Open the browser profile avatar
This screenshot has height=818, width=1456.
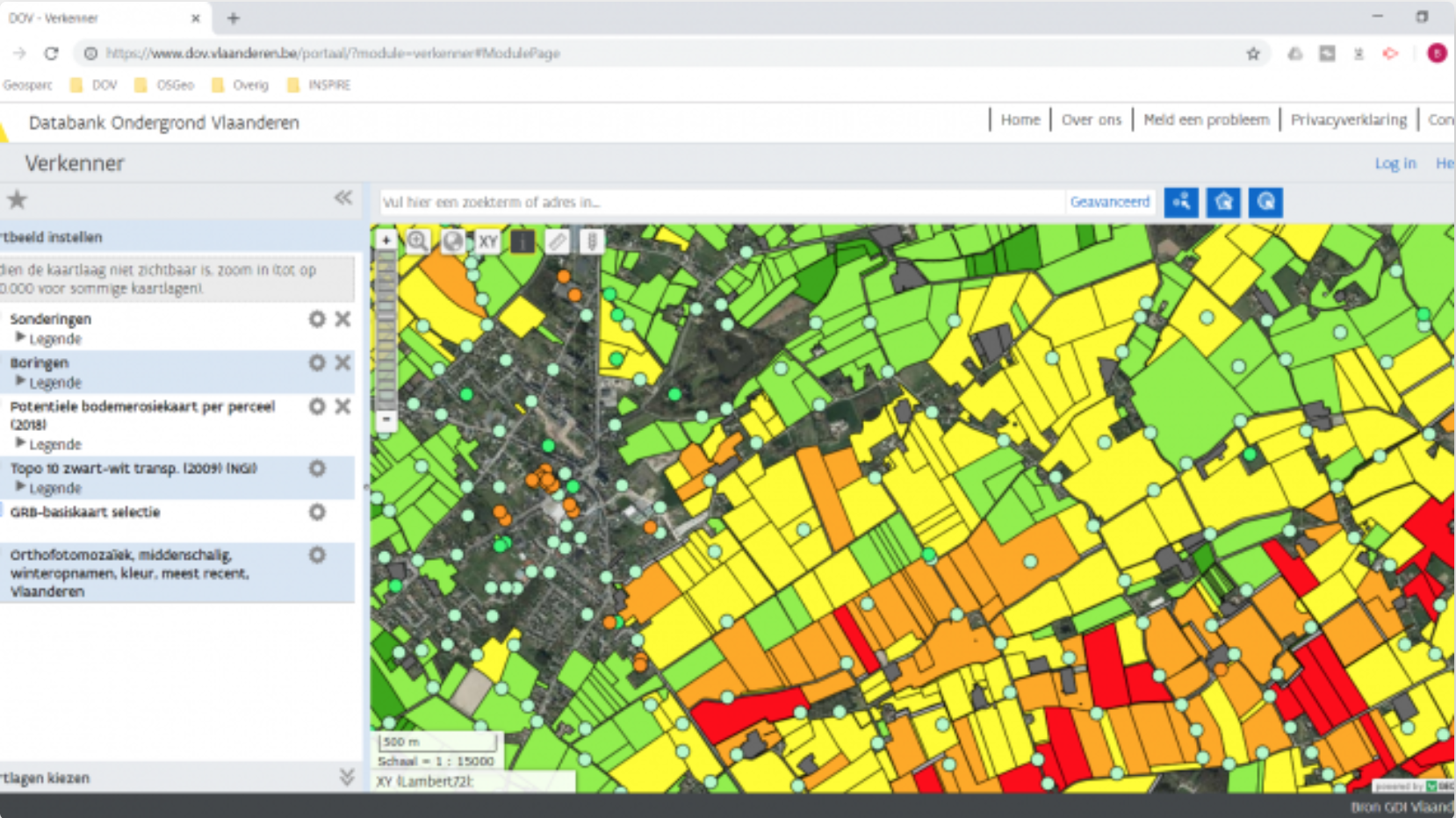point(1437,54)
